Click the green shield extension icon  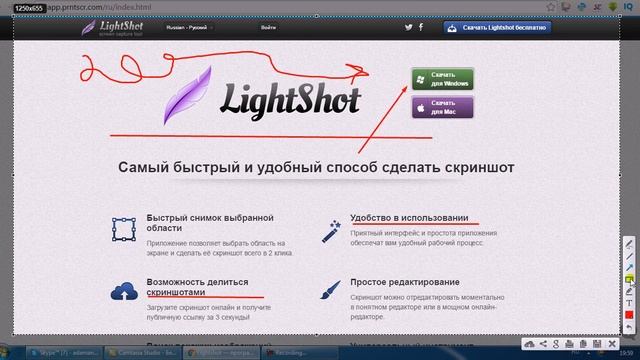pyautogui.click(x=613, y=7)
